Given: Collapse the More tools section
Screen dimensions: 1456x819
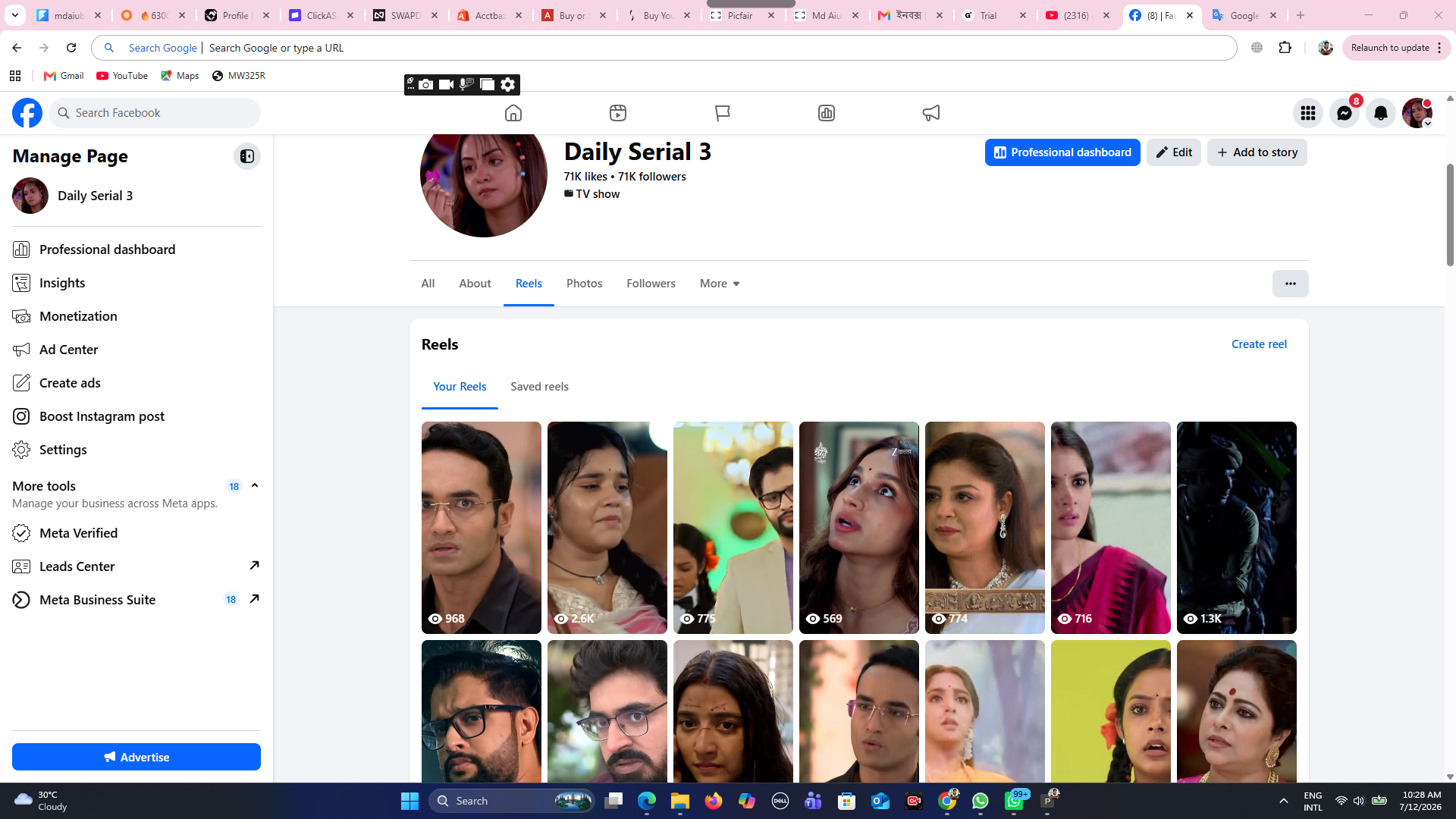Looking at the screenshot, I should (255, 486).
